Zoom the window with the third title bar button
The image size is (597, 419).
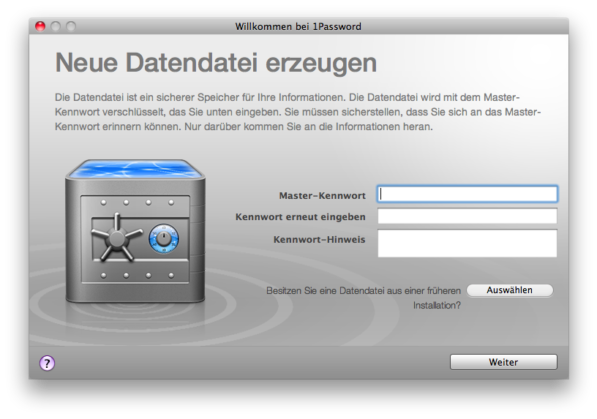tap(71, 26)
